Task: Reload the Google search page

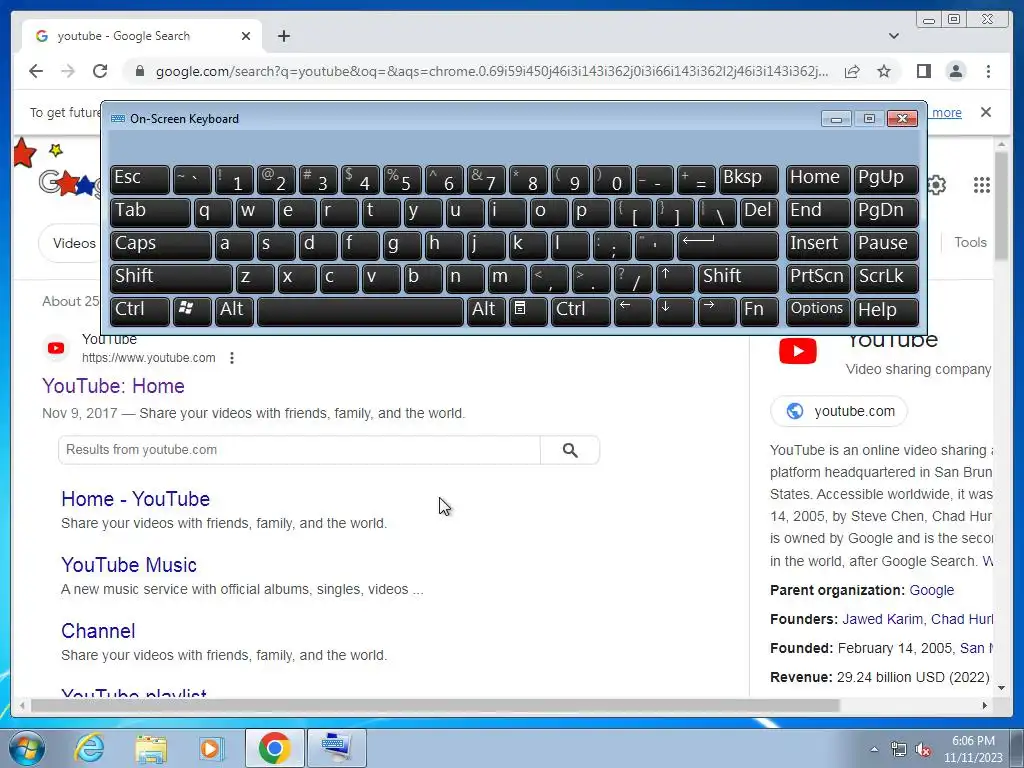Action: click(x=100, y=71)
